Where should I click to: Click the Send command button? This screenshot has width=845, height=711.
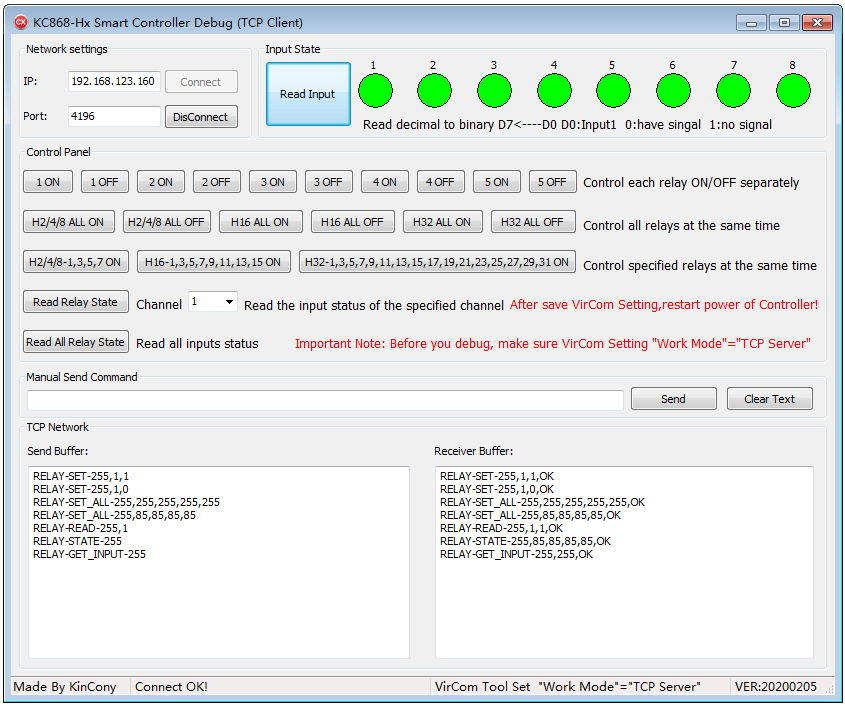click(x=673, y=399)
